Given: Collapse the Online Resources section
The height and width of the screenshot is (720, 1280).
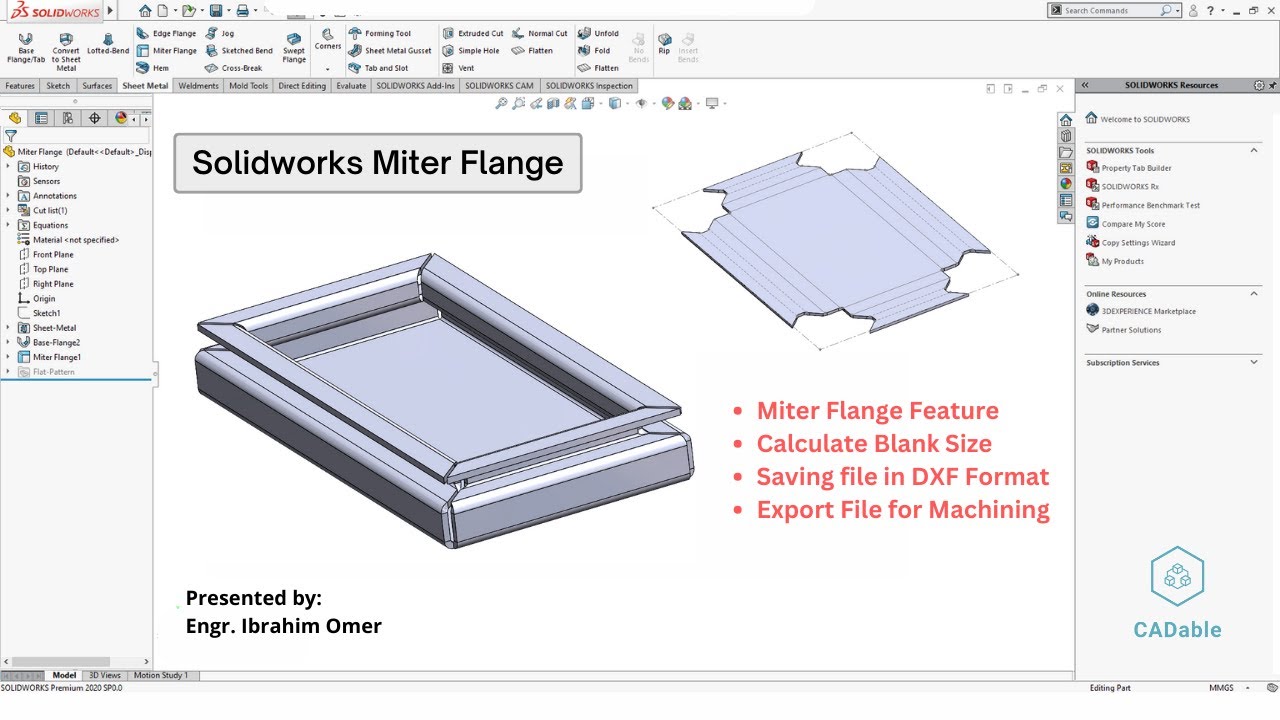Looking at the screenshot, I should point(1254,294).
